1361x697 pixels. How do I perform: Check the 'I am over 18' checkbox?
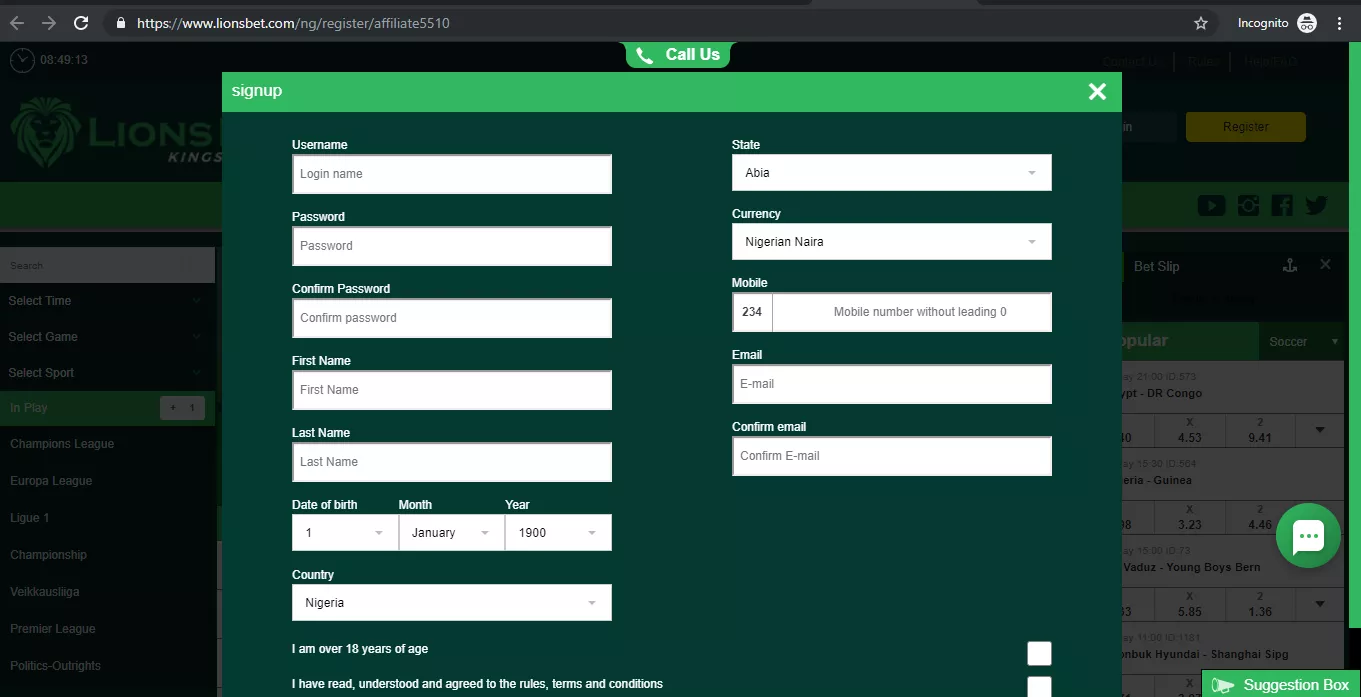point(1039,653)
